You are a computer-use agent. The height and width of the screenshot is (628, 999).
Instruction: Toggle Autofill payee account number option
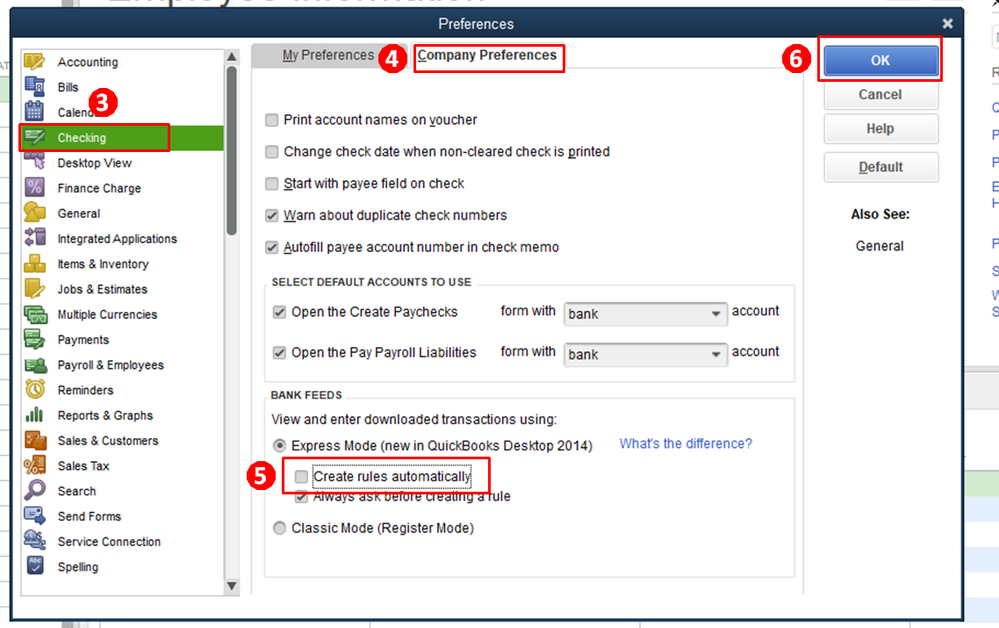click(272, 247)
